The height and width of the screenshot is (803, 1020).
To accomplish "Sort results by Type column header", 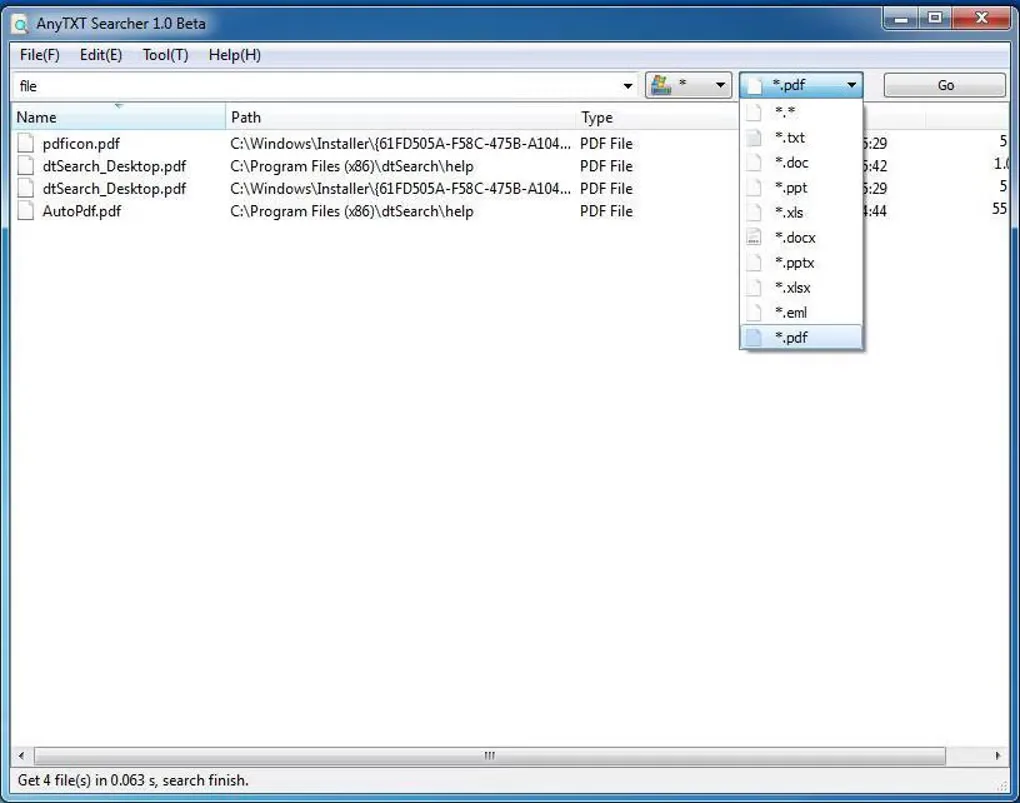I will (657, 117).
